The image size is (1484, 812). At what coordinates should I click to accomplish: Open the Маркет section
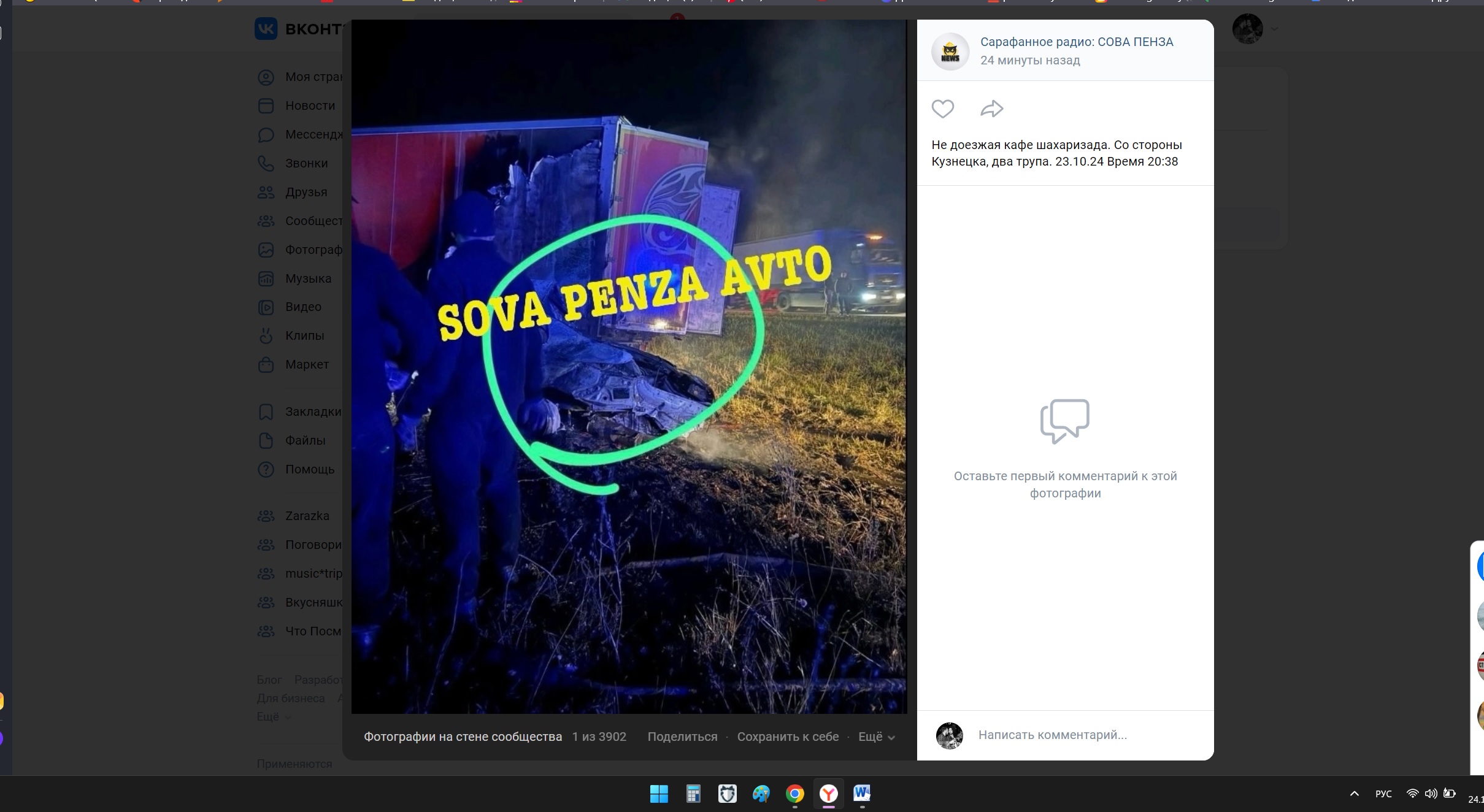266,364
